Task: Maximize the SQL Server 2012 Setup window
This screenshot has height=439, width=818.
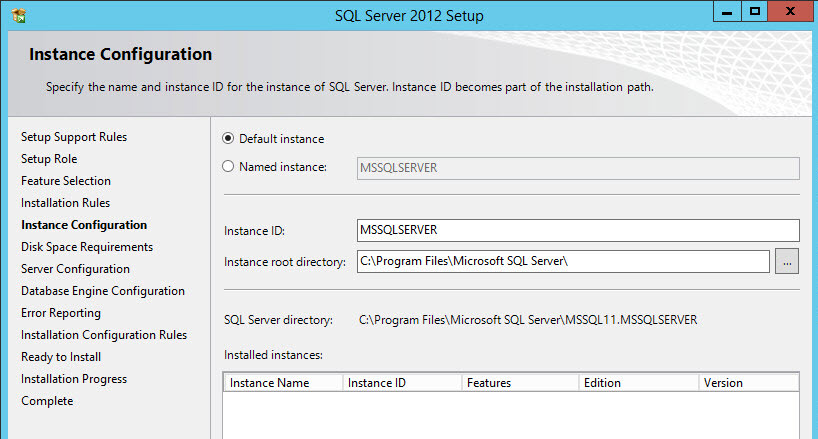Action: click(756, 12)
